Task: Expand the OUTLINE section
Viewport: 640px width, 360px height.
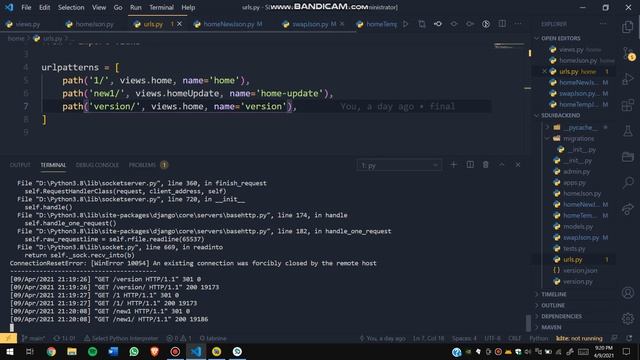Action: [553, 305]
